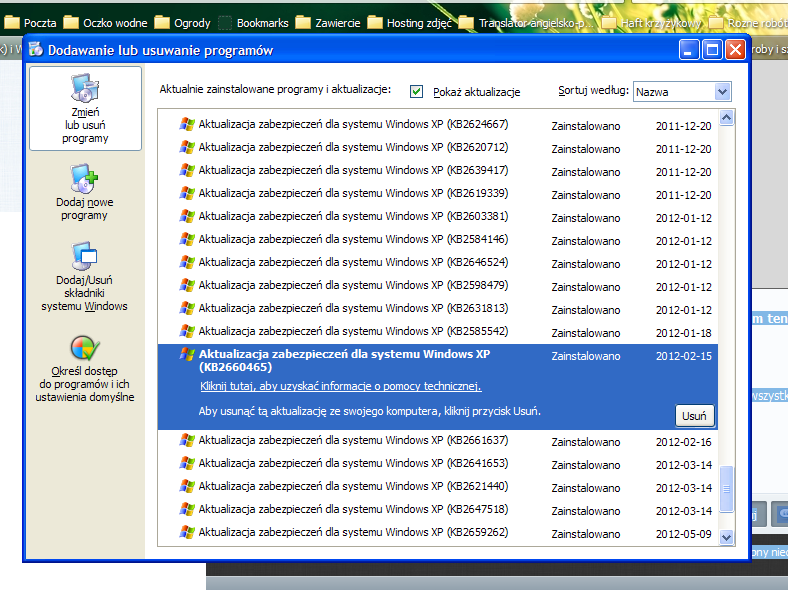This screenshot has height=590, width=788.
Task: Select the update row KB2659262
Action: 438,533
